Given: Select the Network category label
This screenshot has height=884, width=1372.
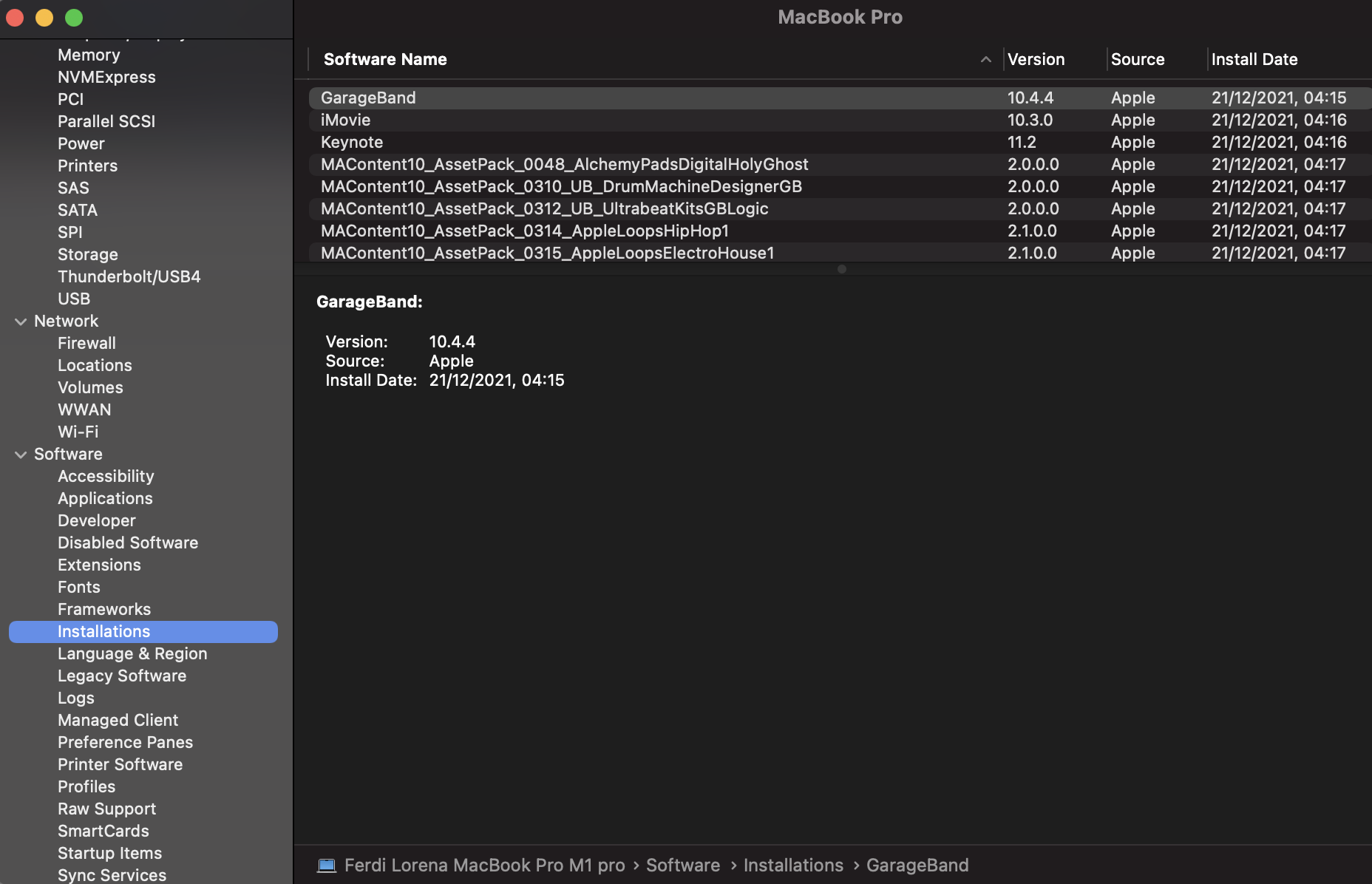Looking at the screenshot, I should click(66, 322).
